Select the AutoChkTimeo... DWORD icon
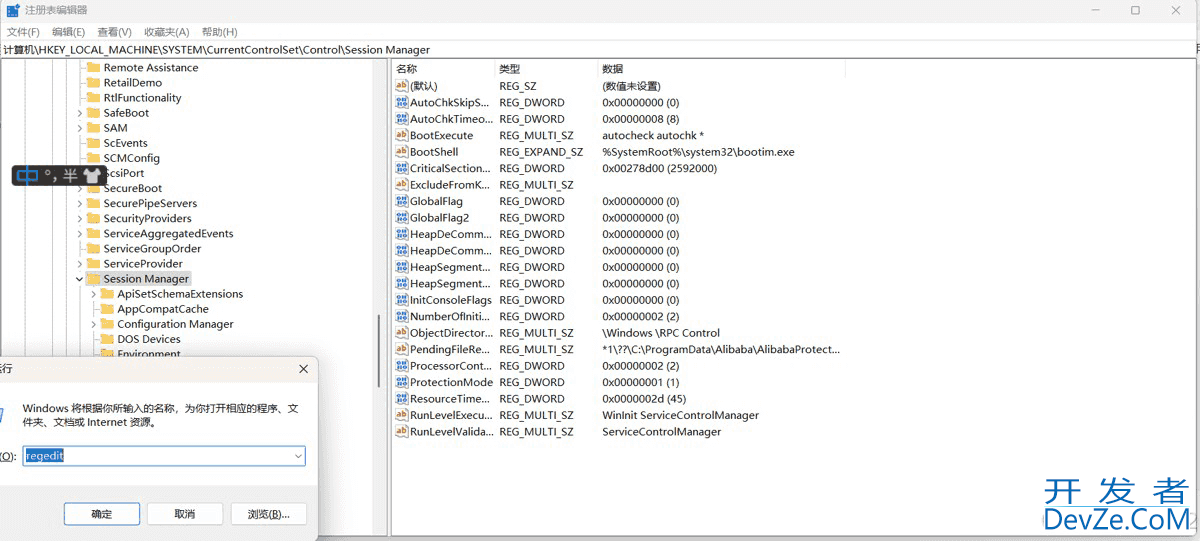This screenshot has width=1200, height=541. pos(402,119)
